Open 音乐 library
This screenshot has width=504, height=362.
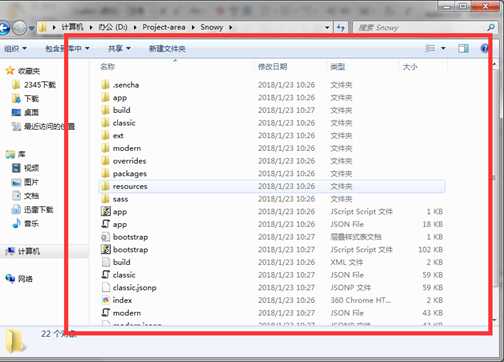(32, 224)
